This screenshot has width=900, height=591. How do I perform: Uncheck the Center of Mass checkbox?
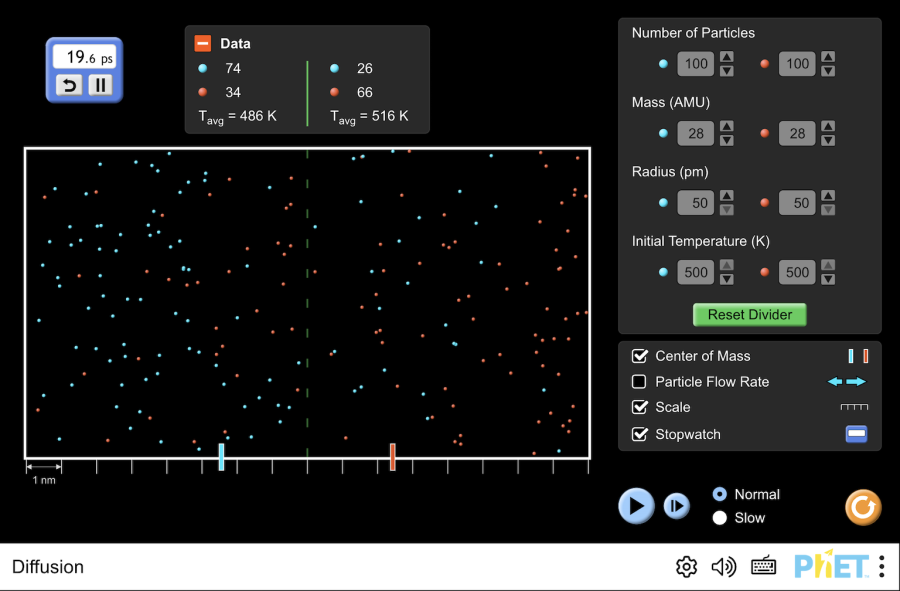640,356
